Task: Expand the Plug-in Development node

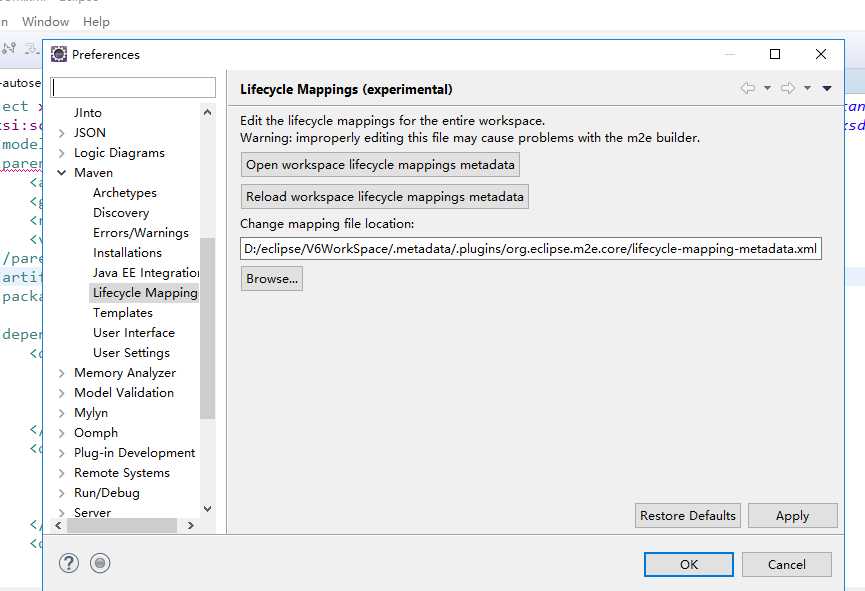Action: click(61, 453)
